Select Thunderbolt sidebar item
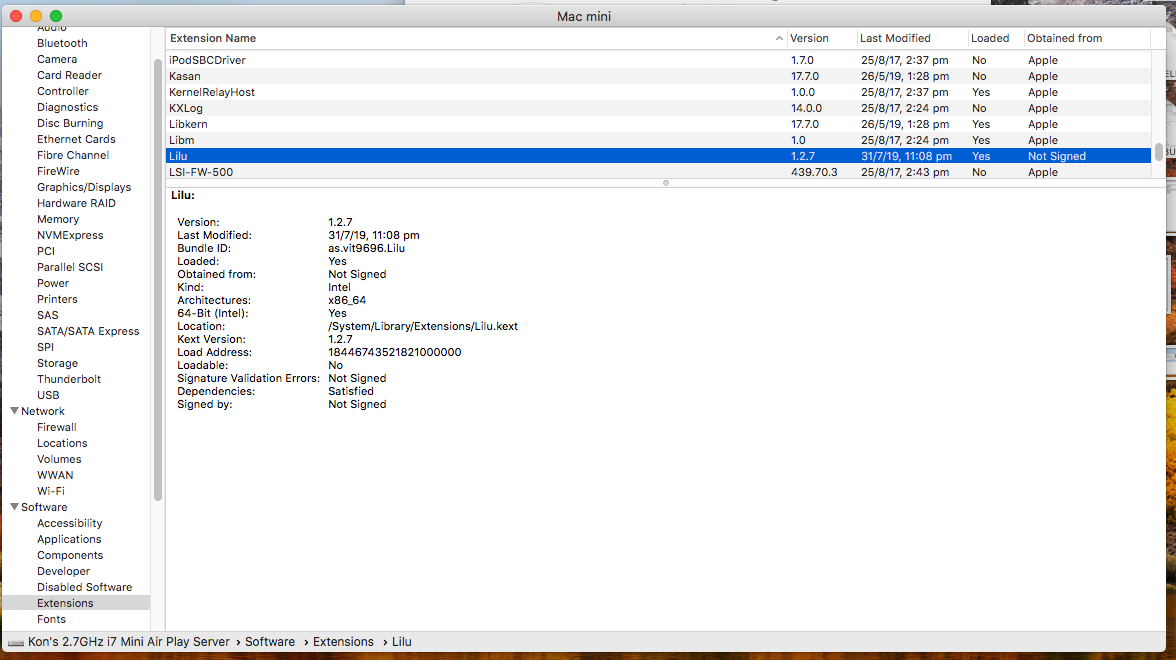Screen dimensions: 1176x660 click(69, 380)
